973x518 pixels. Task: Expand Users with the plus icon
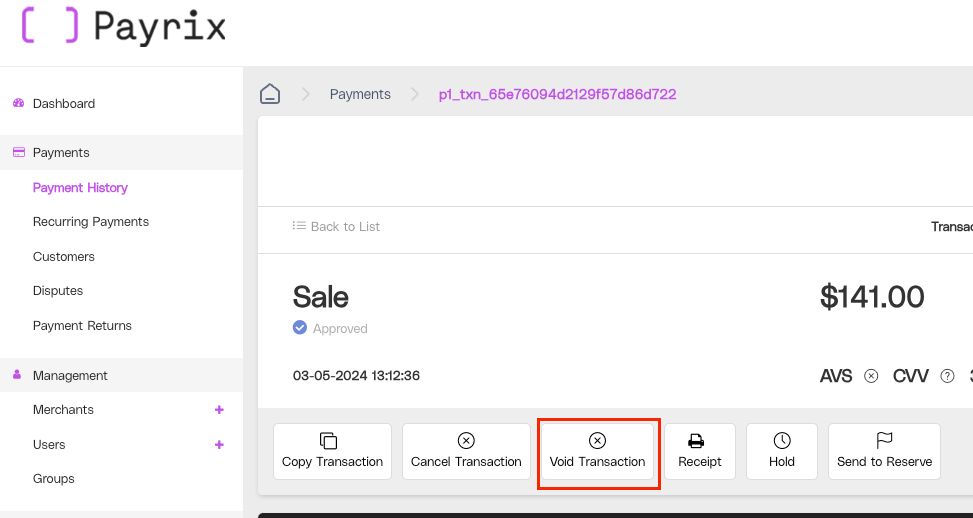218,444
